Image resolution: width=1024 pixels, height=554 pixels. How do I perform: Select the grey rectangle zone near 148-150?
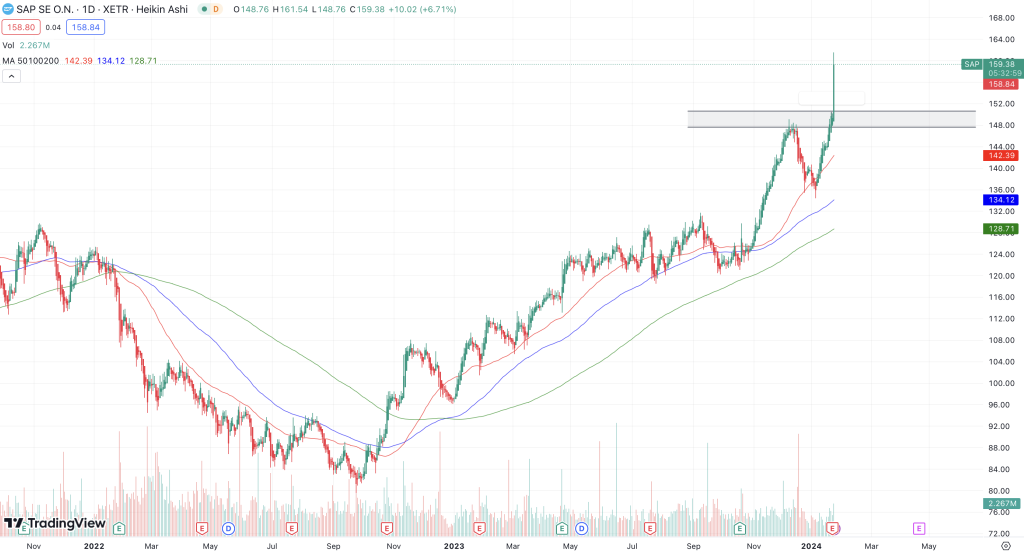(831, 119)
